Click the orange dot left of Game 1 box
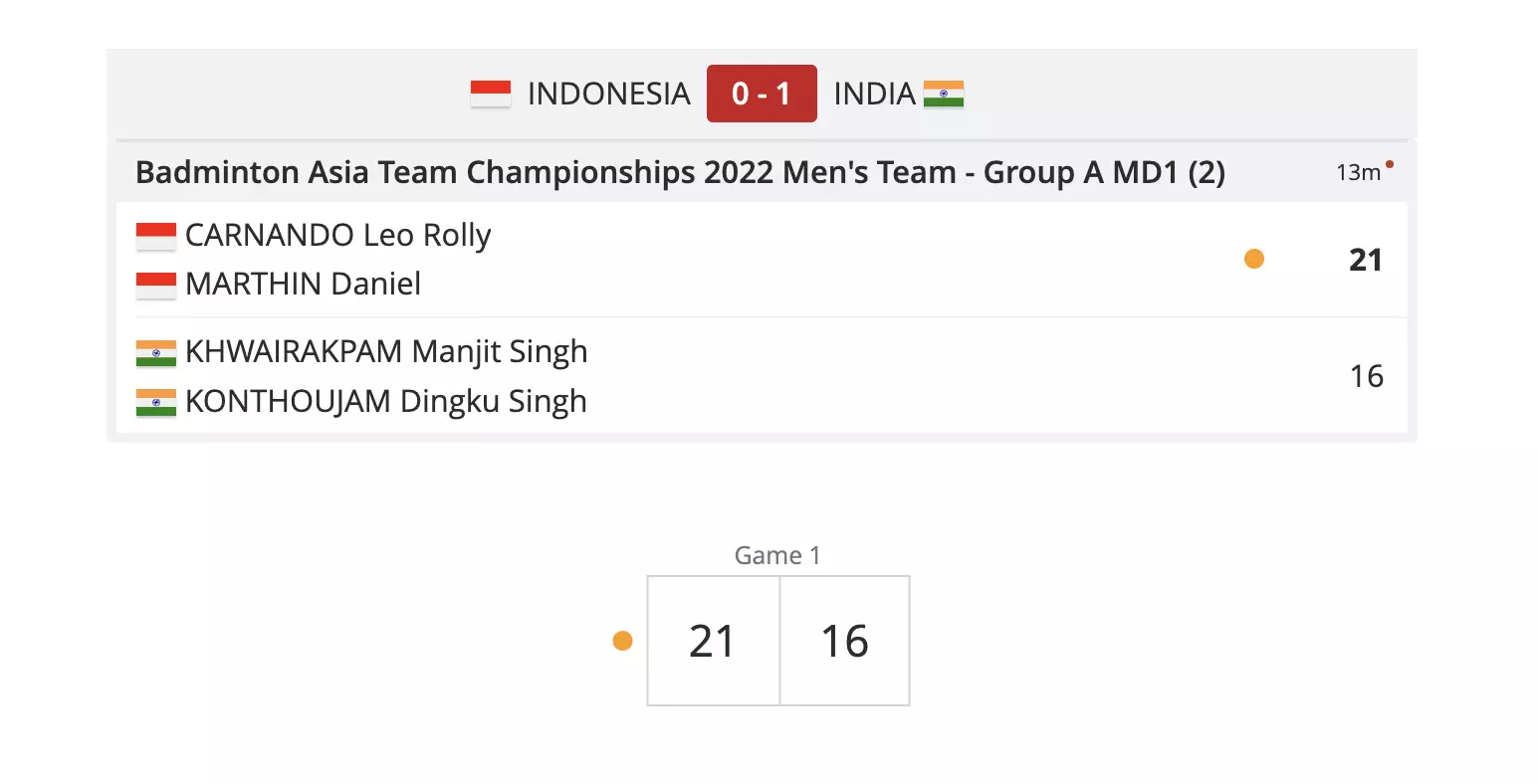This screenshot has height=784, width=1537. 623,641
